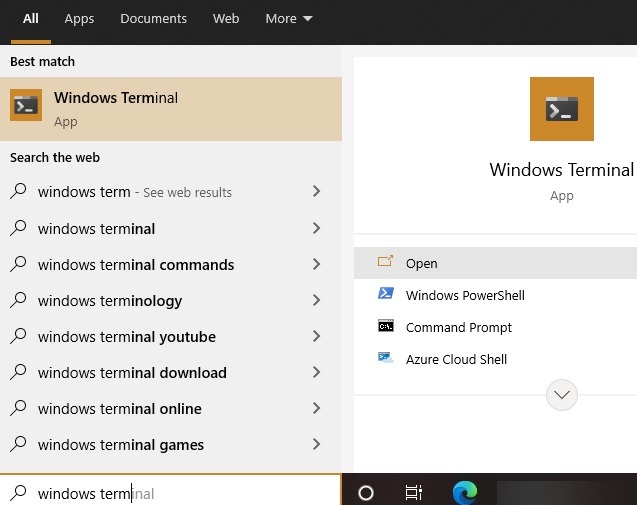The width and height of the screenshot is (637, 505).
Task: Expand 'windows terminal download' suggestion arrow
Action: point(316,372)
